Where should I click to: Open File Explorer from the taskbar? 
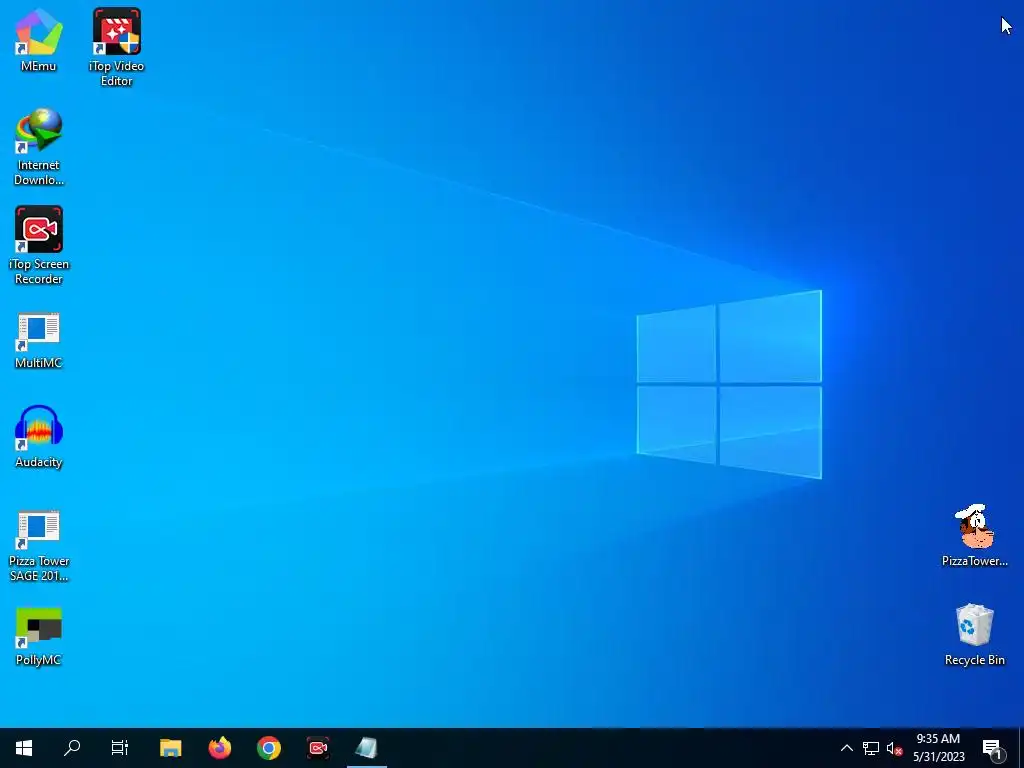(x=171, y=748)
